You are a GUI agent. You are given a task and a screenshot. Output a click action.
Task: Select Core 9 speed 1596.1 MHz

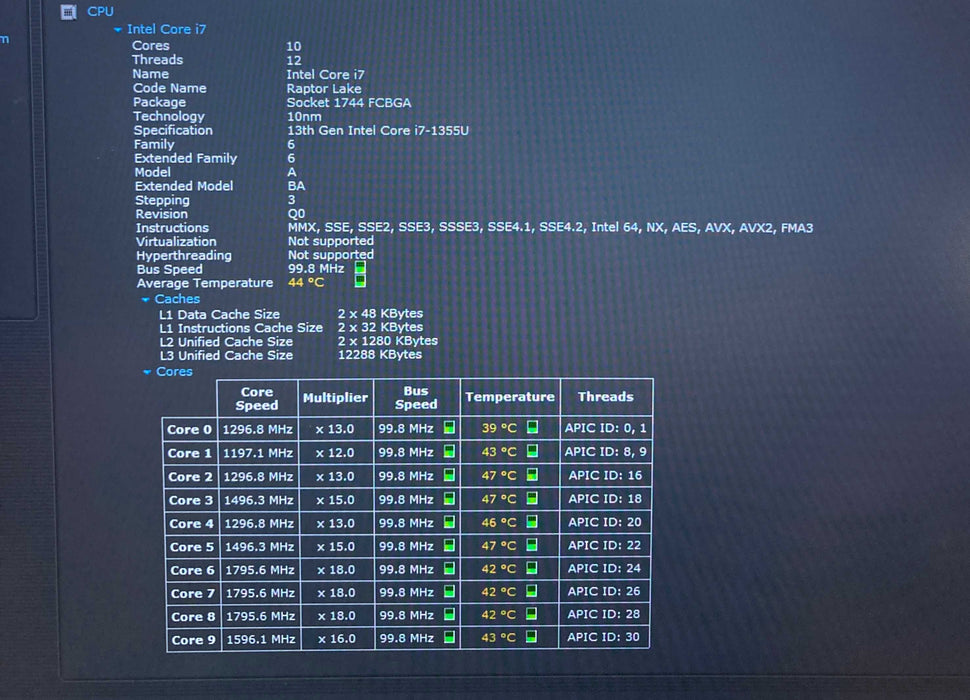coord(260,639)
